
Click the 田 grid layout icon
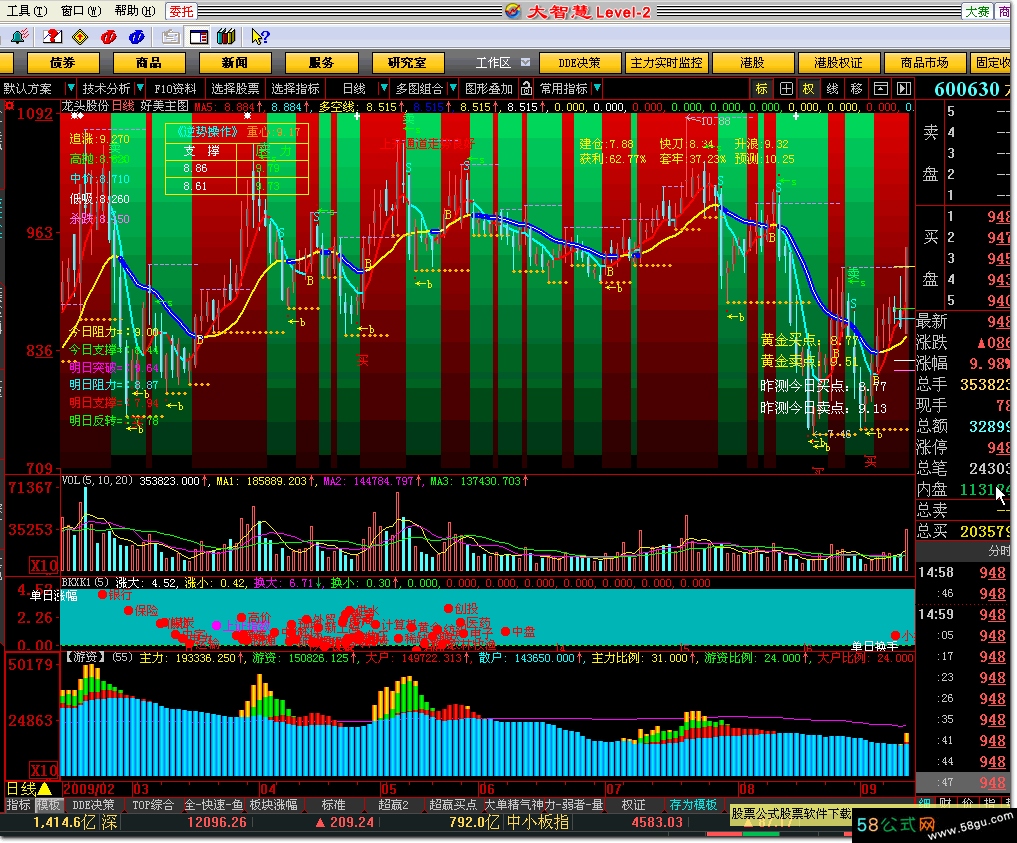coord(785,88)
